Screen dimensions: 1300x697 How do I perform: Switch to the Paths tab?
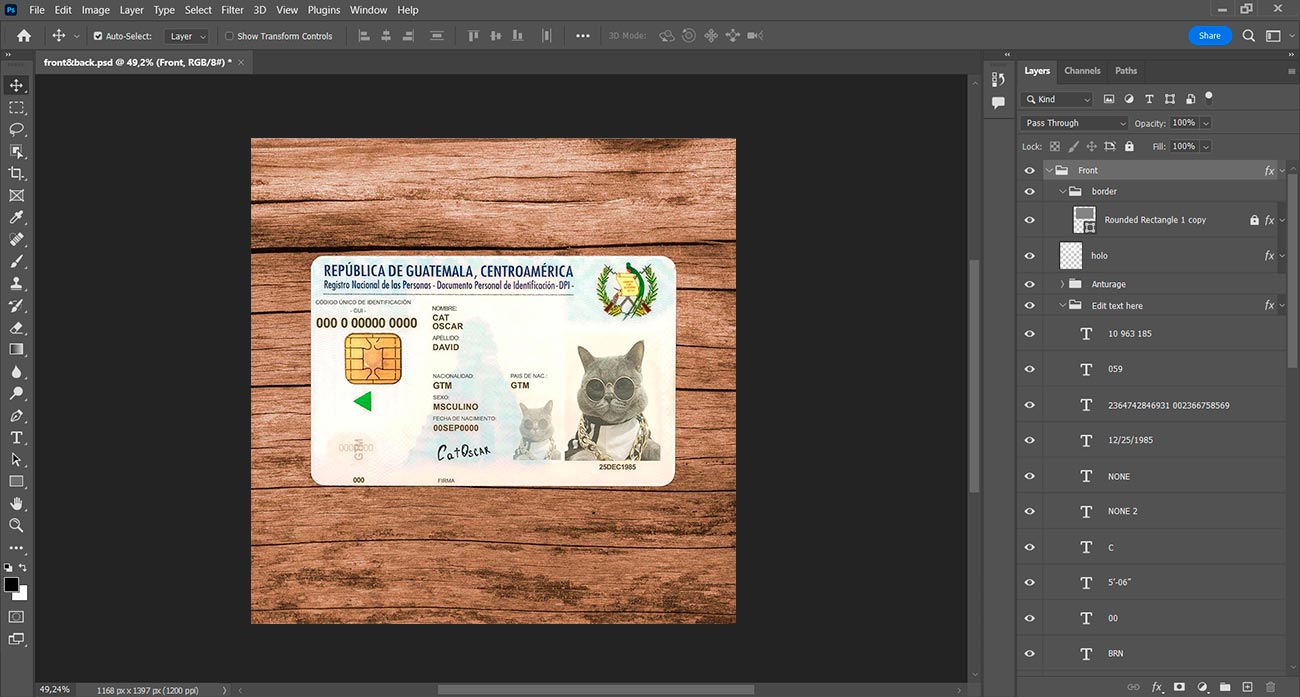tap(1126, 71)
